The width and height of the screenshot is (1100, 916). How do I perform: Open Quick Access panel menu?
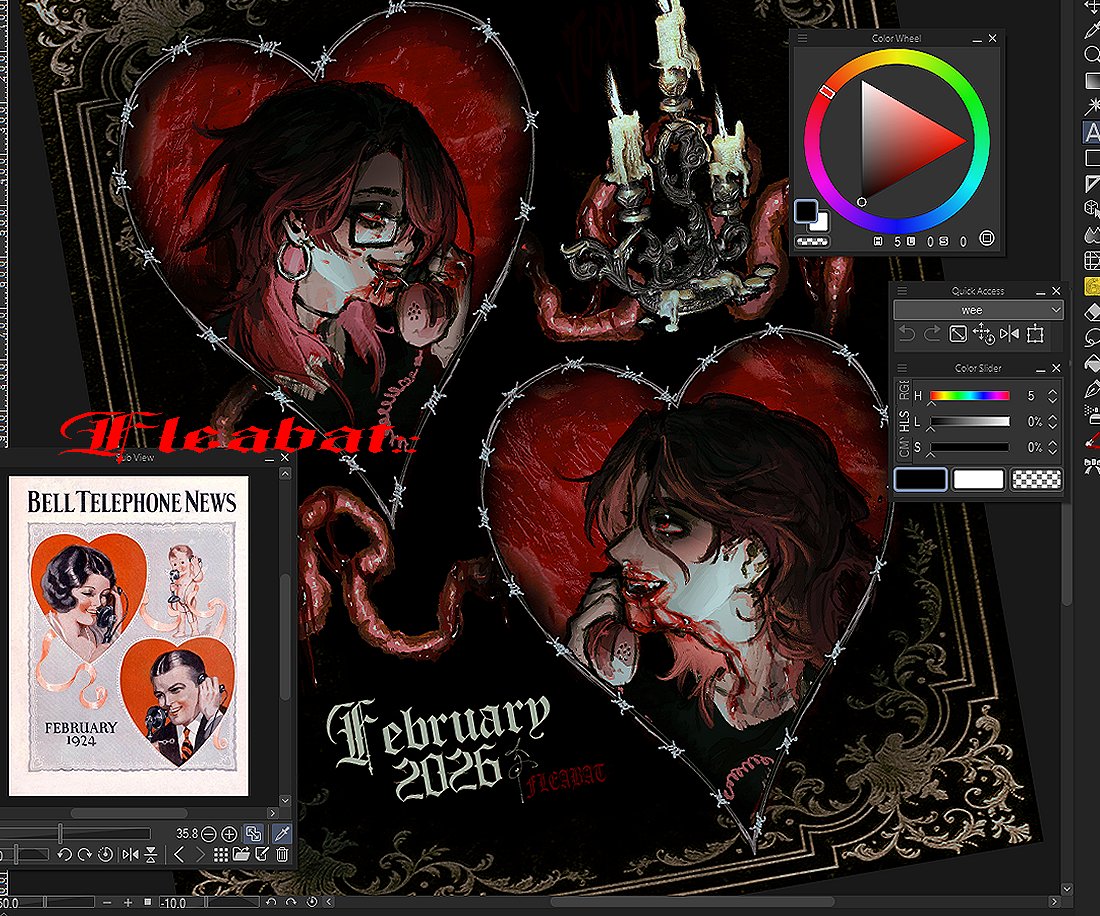902,290
